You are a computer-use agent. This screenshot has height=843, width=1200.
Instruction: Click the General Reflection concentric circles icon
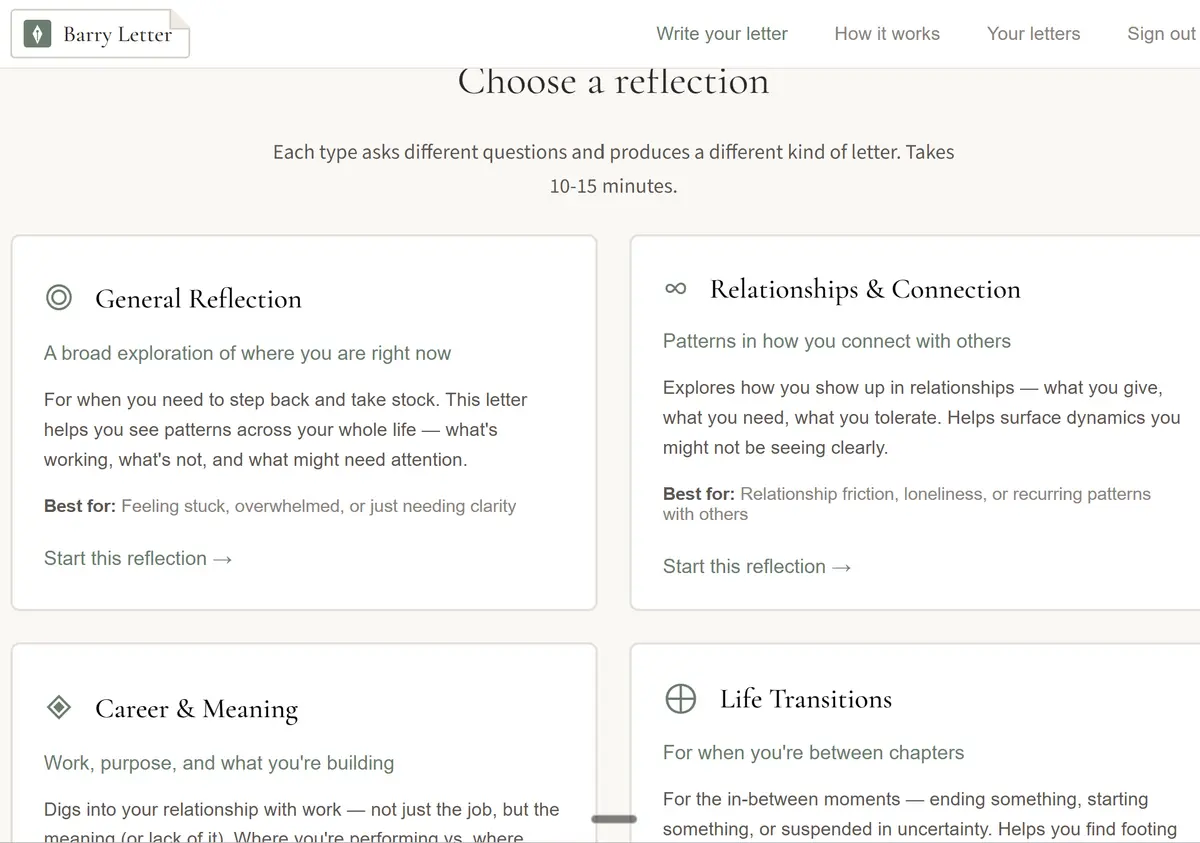click(59, 298)
